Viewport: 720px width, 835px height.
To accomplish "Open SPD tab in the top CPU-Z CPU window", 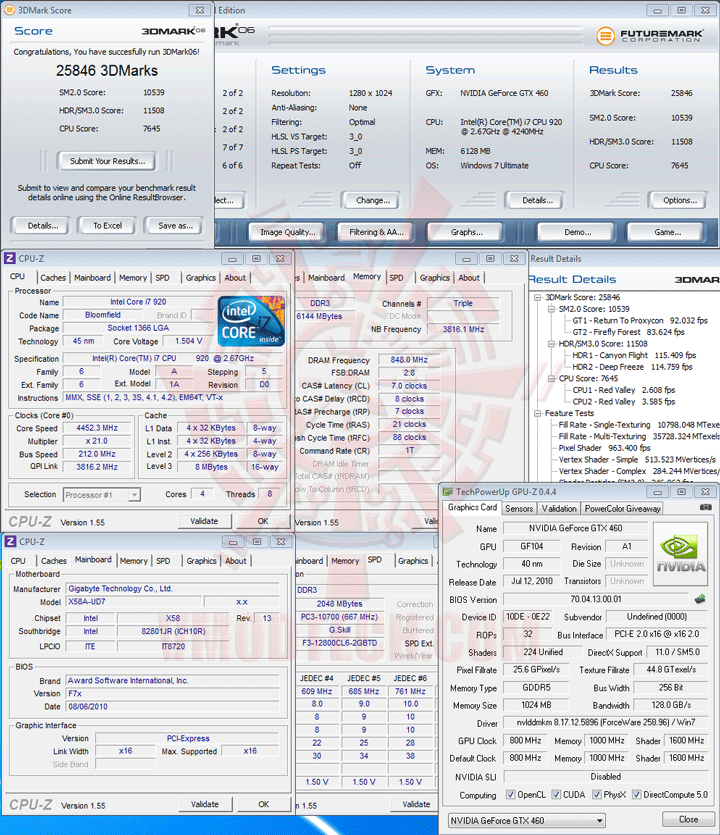I will (x=162, y=277).
